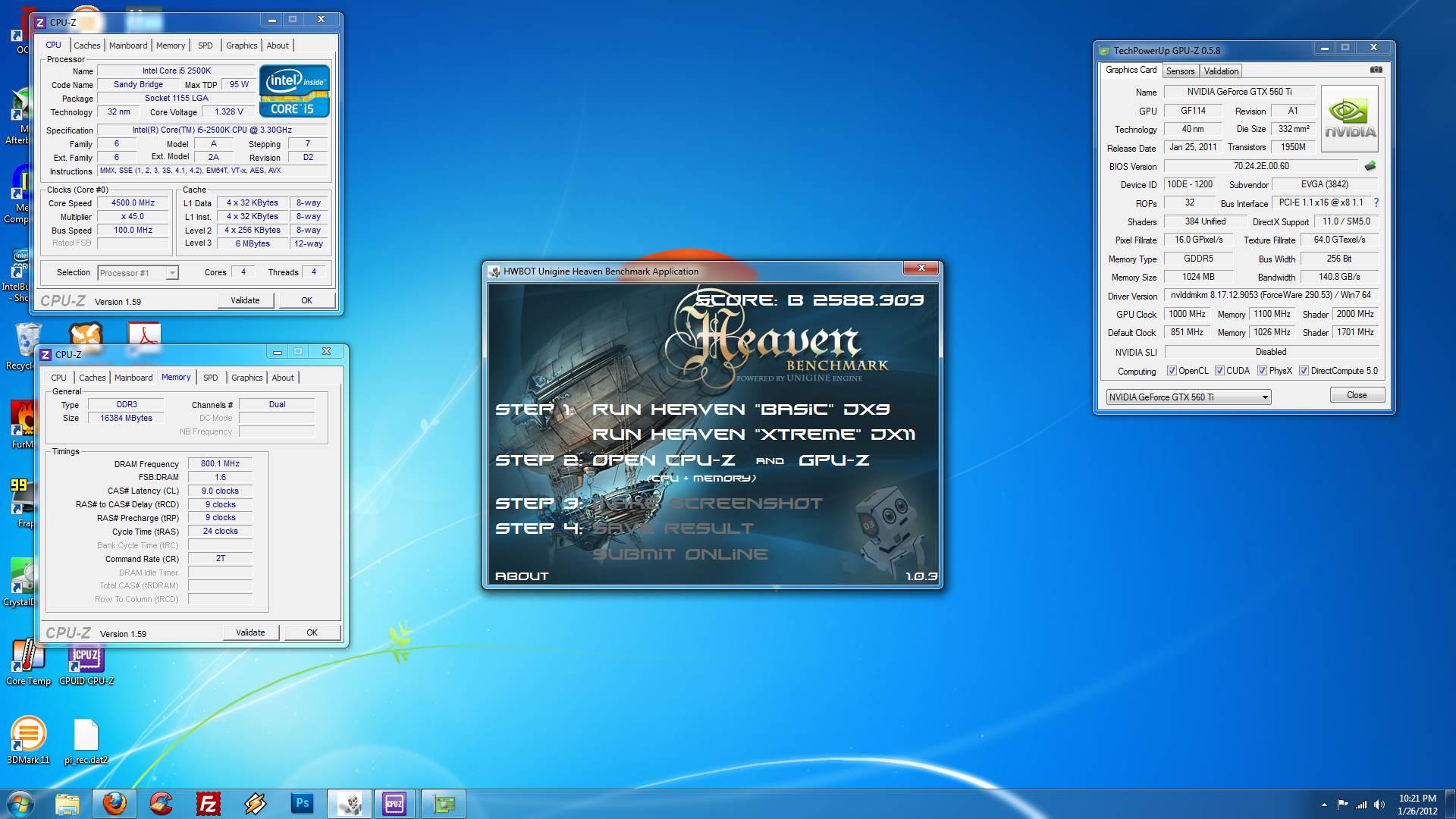Click GPU-Z link in Heaven app
Screen dimensions: 1456x819
tap(834, 460)
